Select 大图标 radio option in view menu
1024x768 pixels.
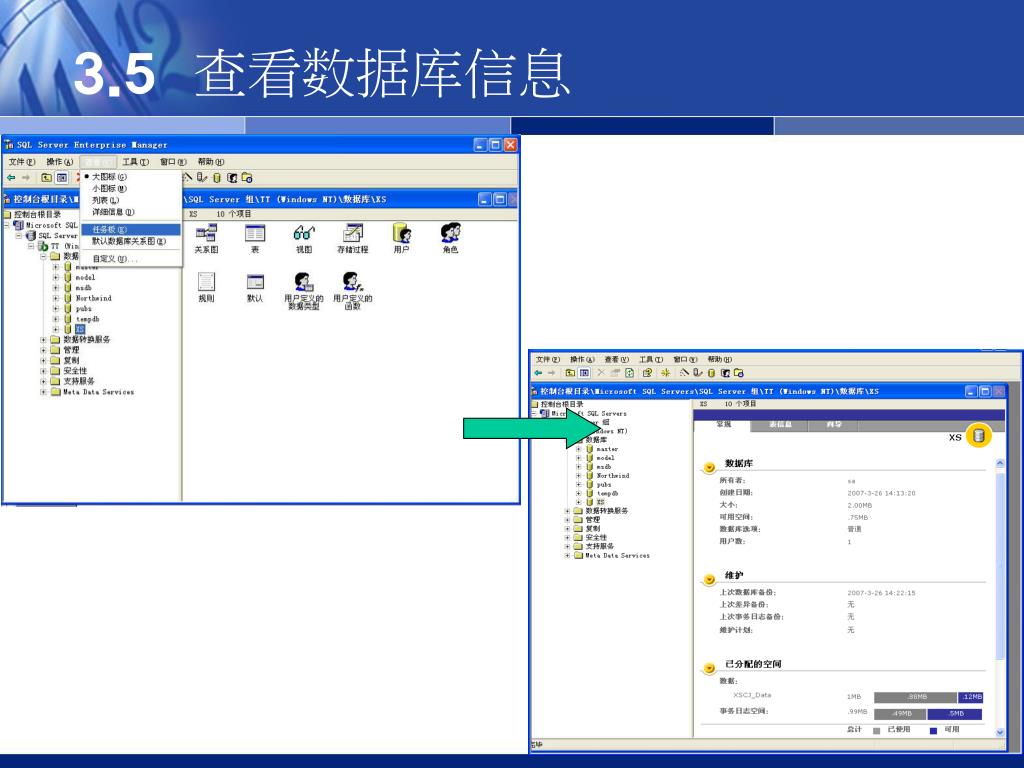coord(108,177)
